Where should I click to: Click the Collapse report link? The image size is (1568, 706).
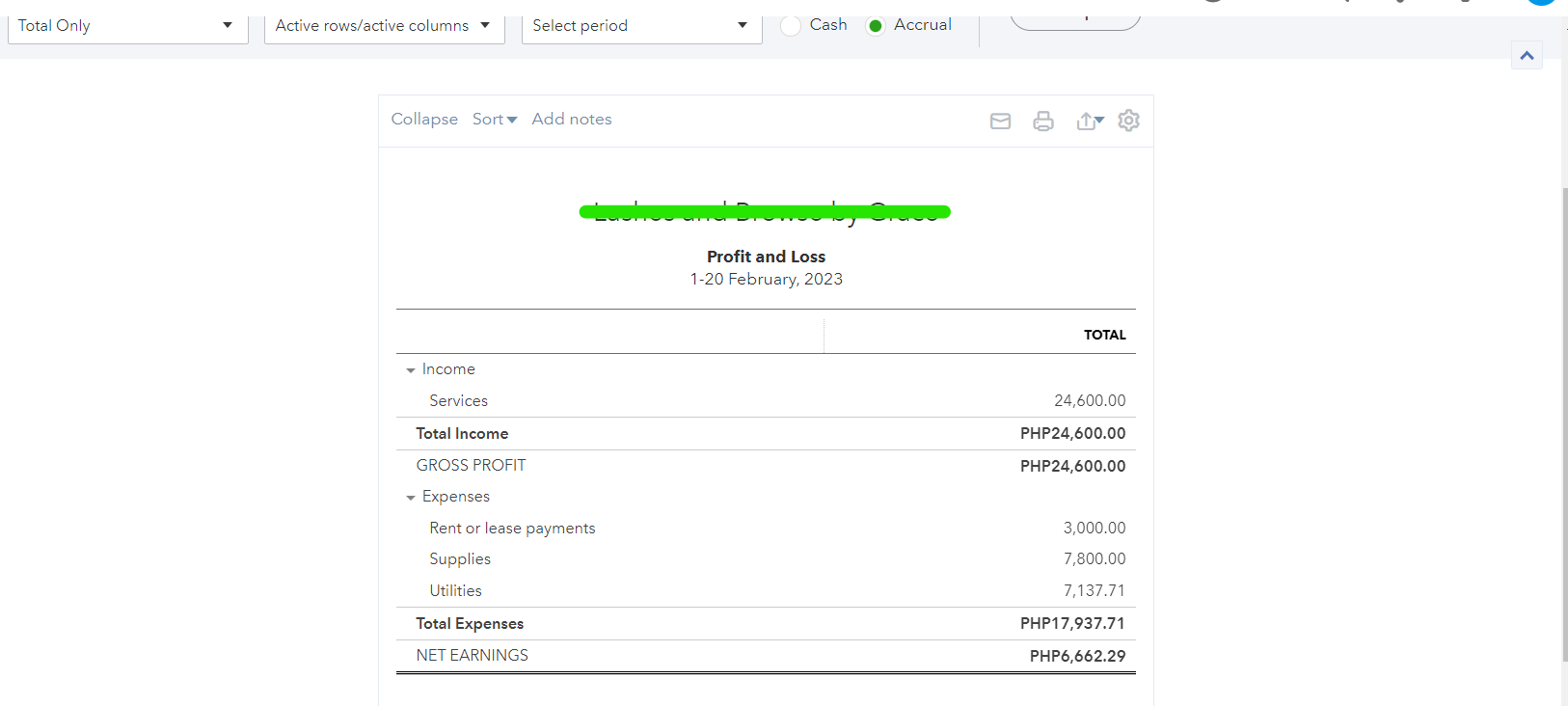[424, 120]
